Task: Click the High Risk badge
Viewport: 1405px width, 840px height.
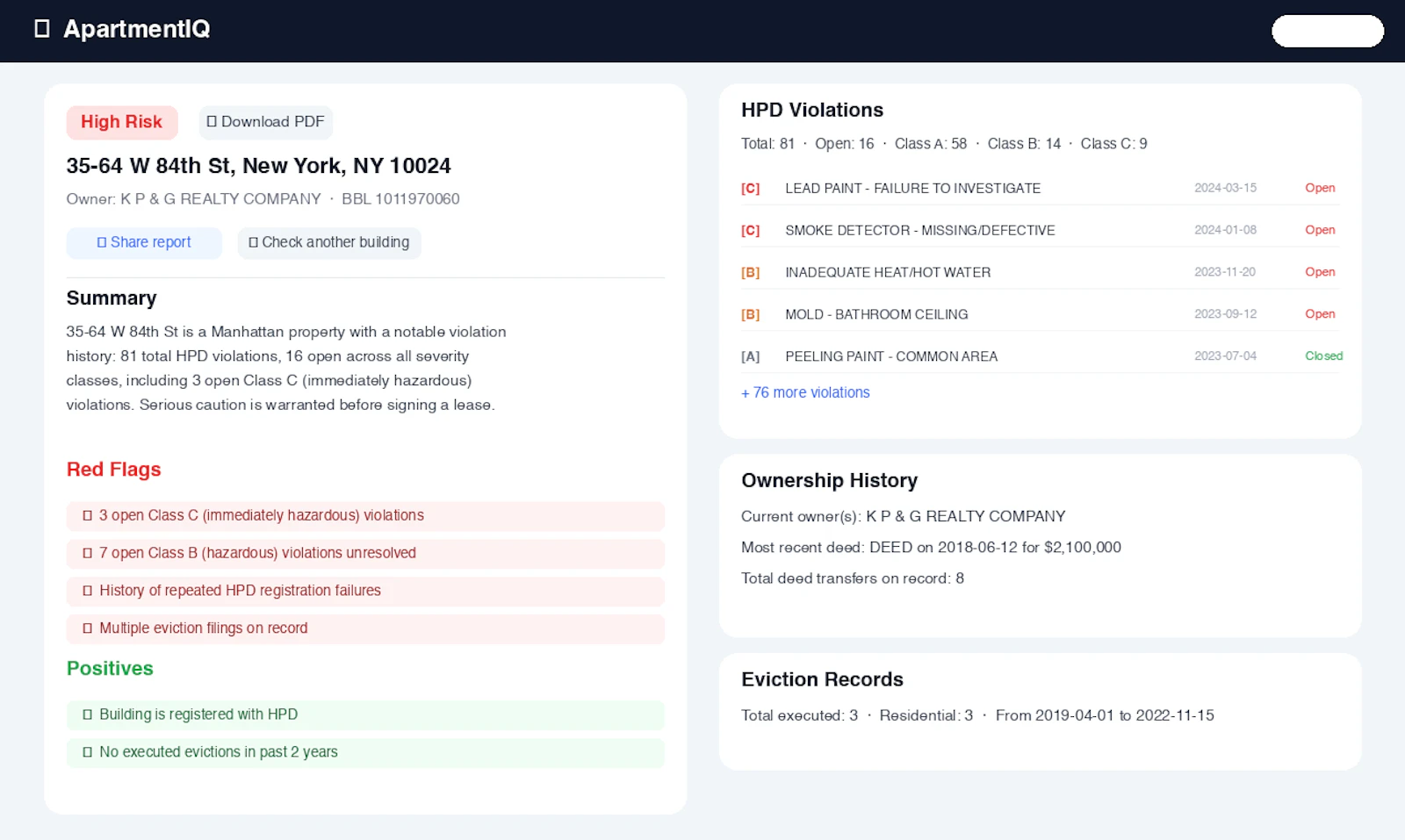Action: (122, 122)
